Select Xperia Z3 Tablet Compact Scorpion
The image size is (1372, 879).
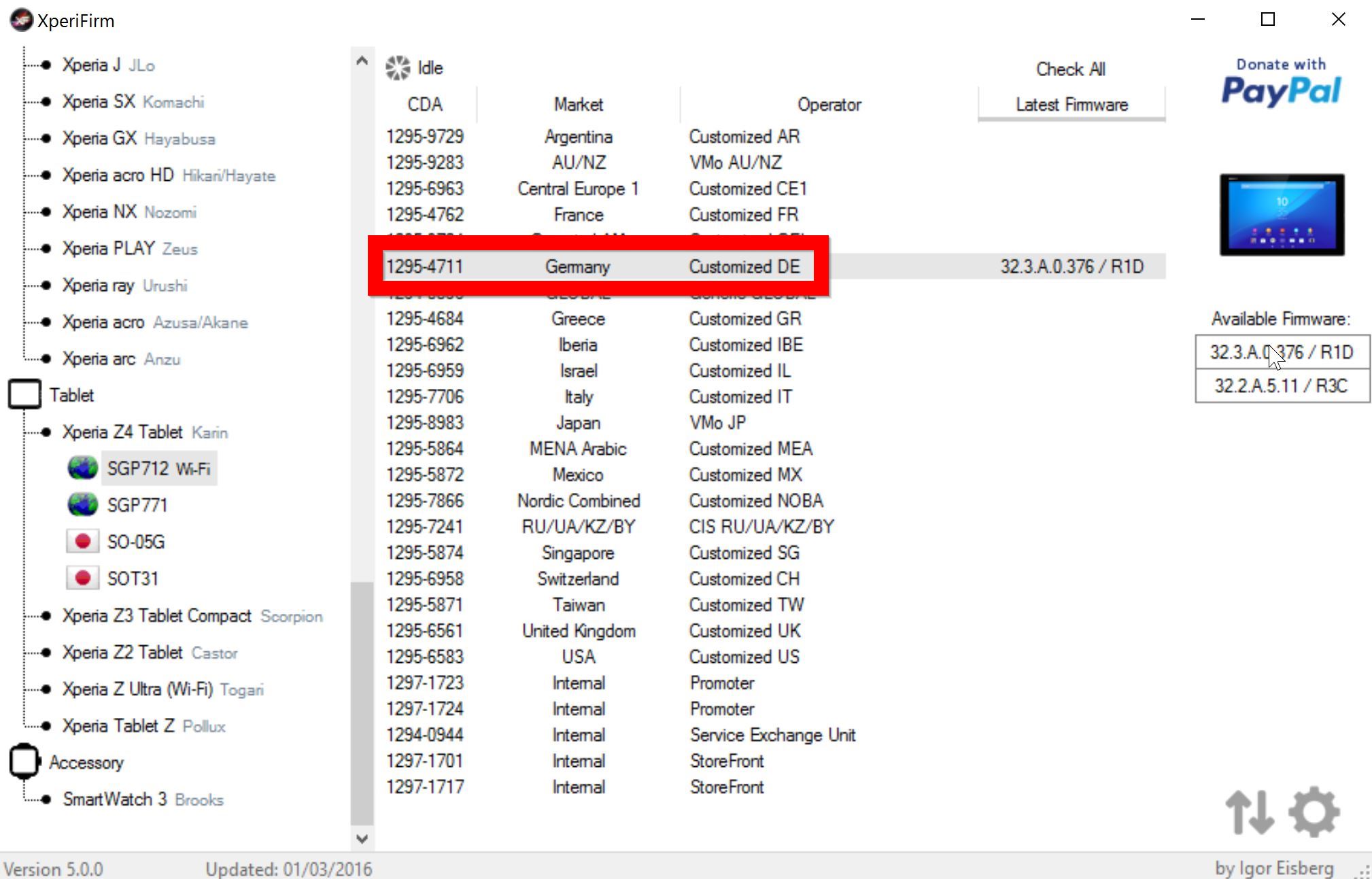tap(192, 616)
